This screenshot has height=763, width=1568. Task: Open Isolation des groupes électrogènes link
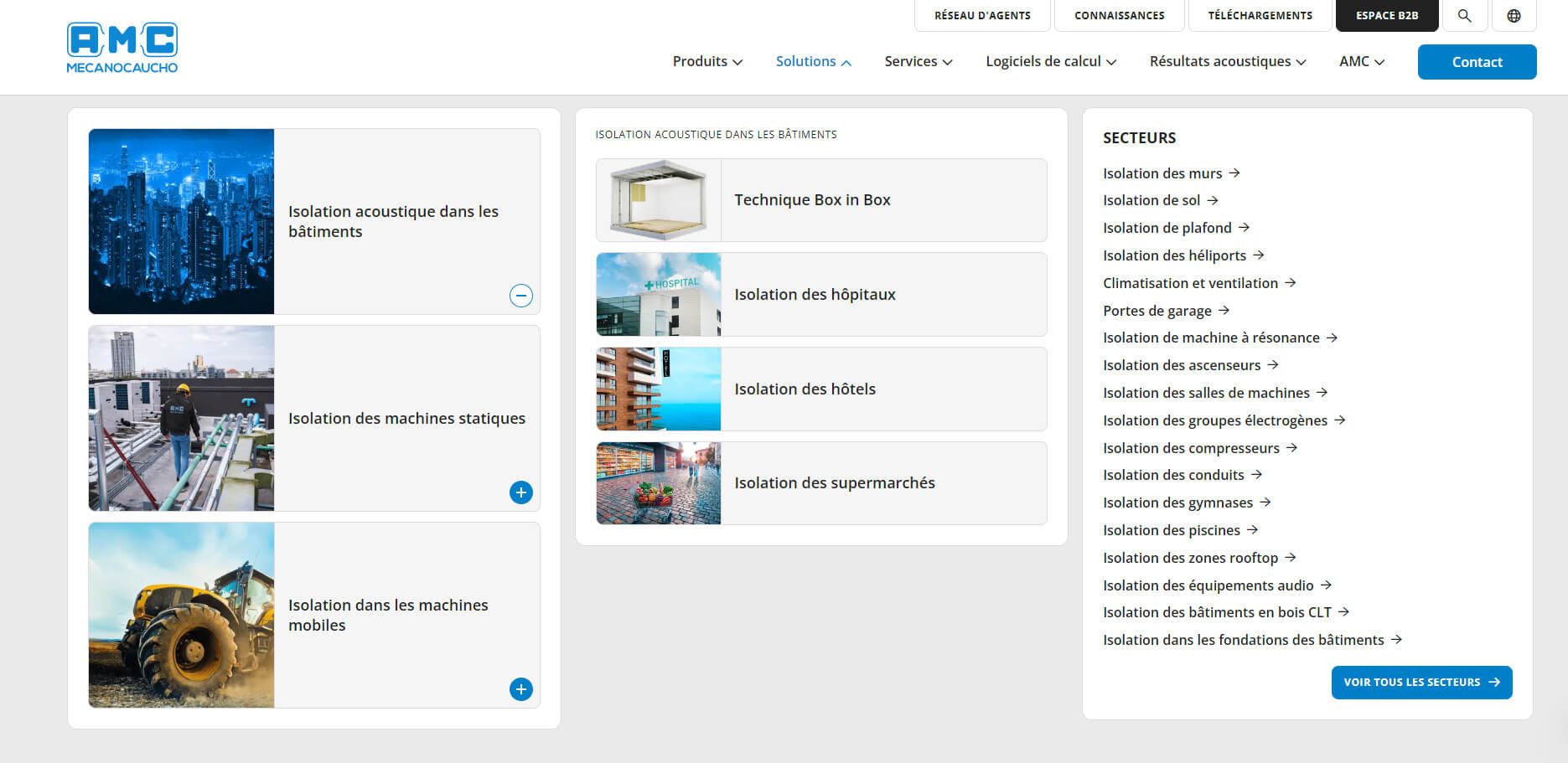[x=1224, y=420]
